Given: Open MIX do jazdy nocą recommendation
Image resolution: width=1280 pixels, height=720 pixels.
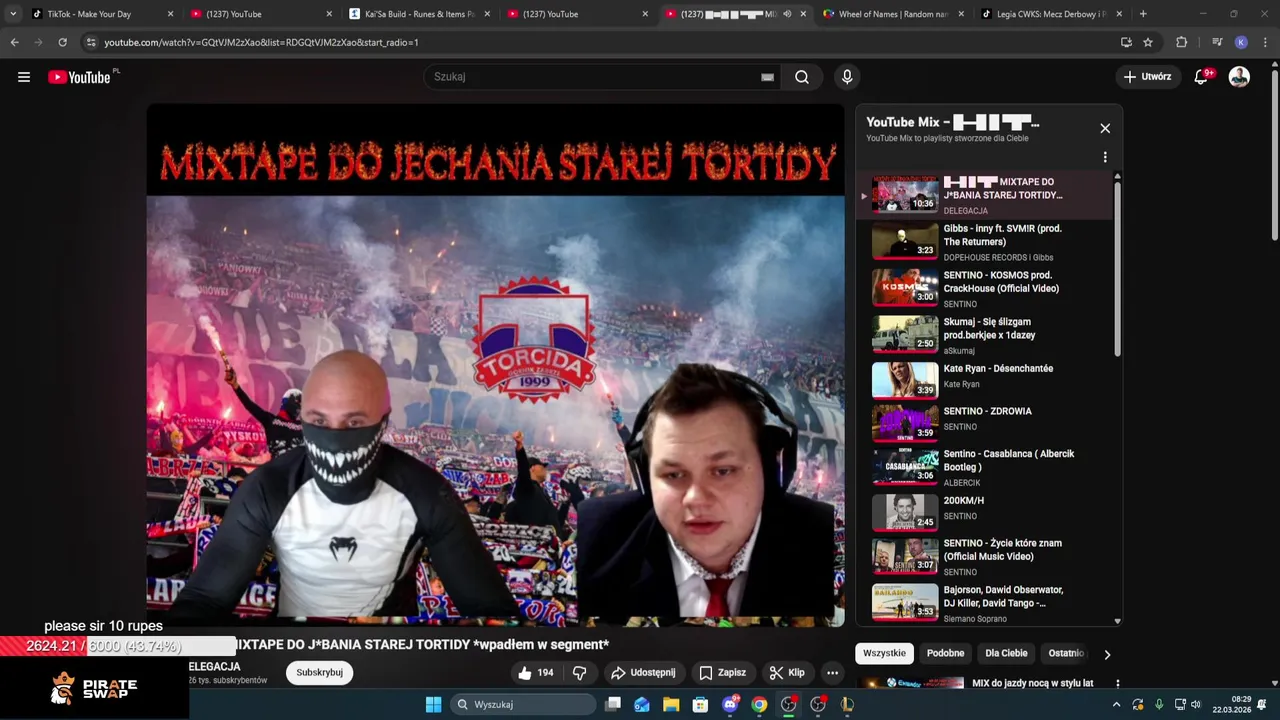Looking at the screenshot, I should (x=1032, y=683).
